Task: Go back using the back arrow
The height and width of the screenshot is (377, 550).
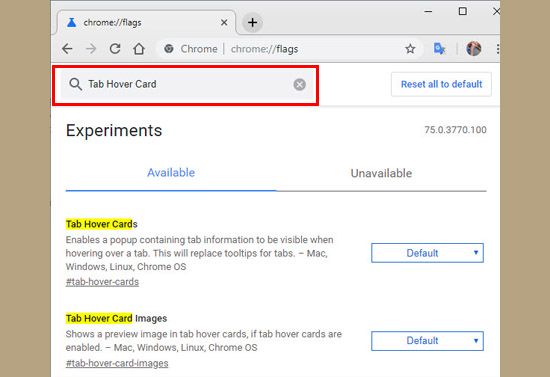Action: 67,49
